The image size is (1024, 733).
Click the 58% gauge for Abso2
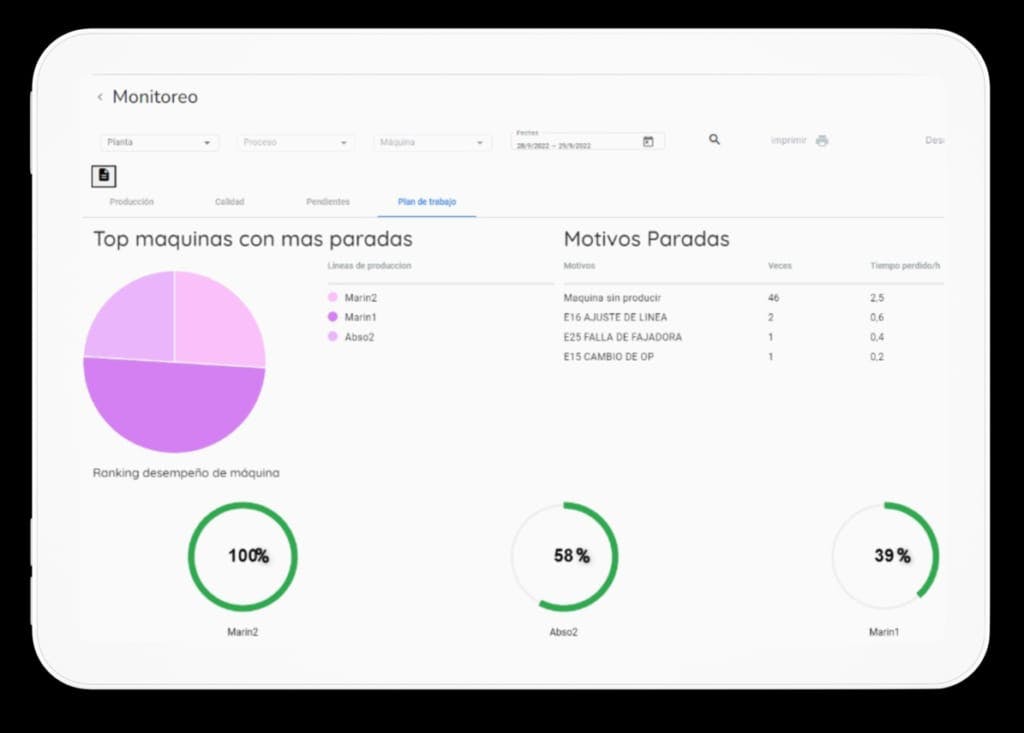pos(564,556)
